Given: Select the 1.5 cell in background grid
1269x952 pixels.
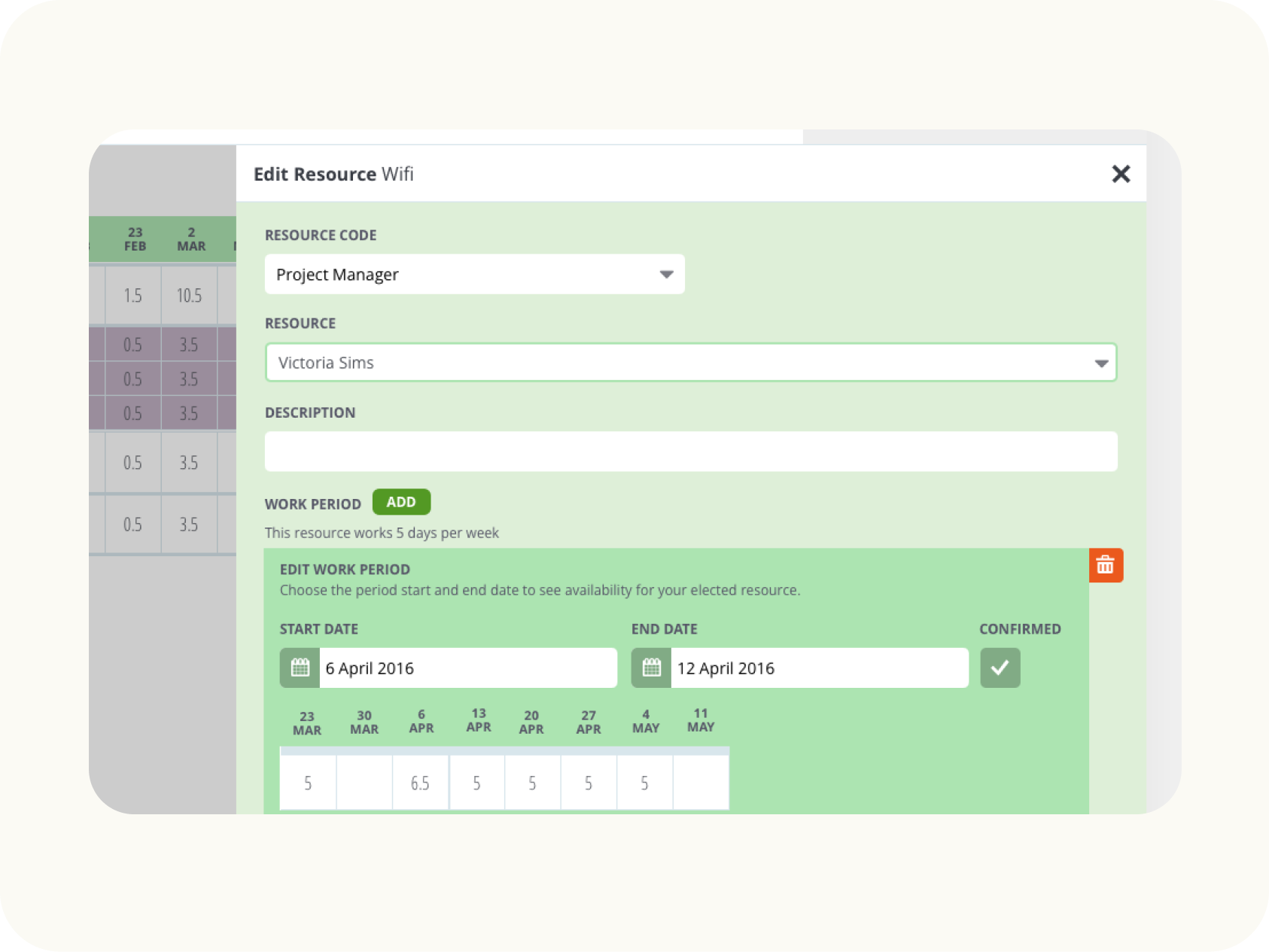Looking at the screenshot, I should (133, 296).
